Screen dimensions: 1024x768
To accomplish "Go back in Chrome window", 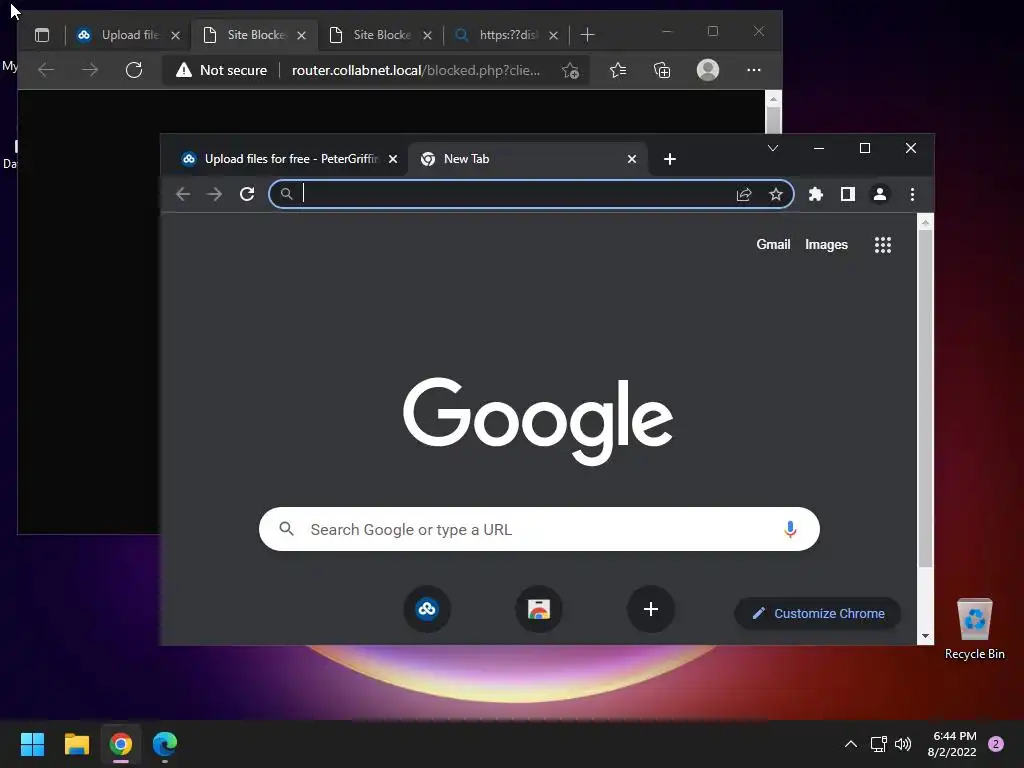I will pos(183,194).
